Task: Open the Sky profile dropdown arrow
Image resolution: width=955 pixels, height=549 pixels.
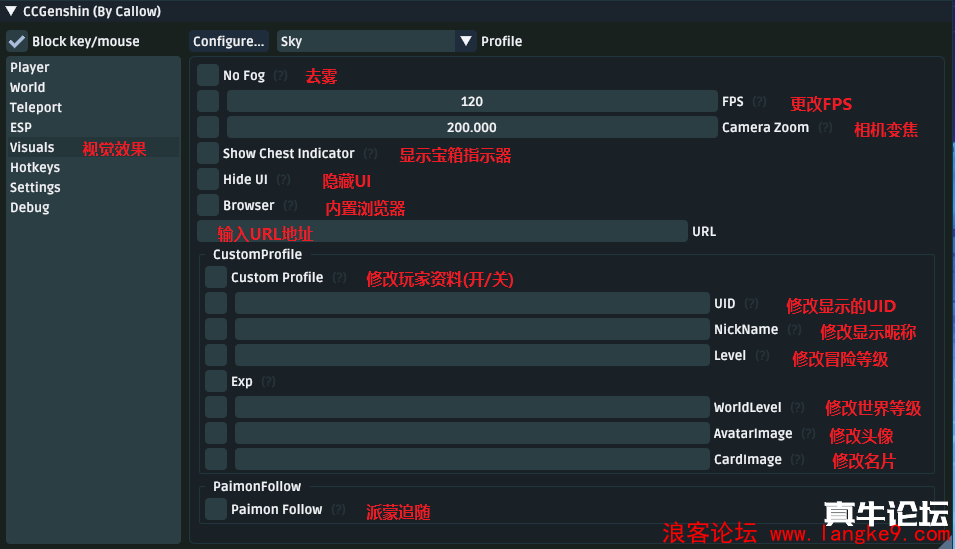Action: click(x=465, y=41)
